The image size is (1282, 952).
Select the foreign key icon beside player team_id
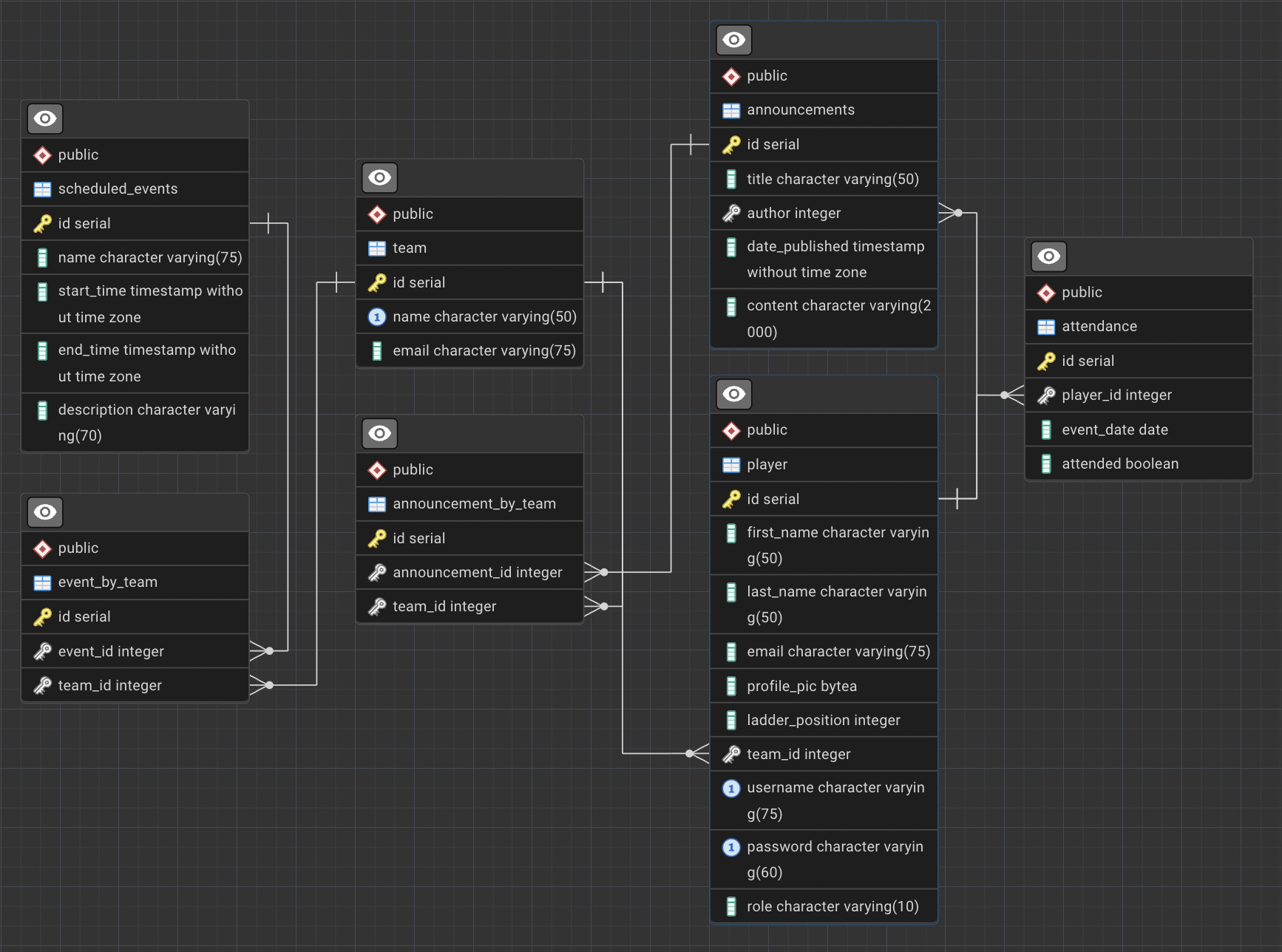(732, 754)
